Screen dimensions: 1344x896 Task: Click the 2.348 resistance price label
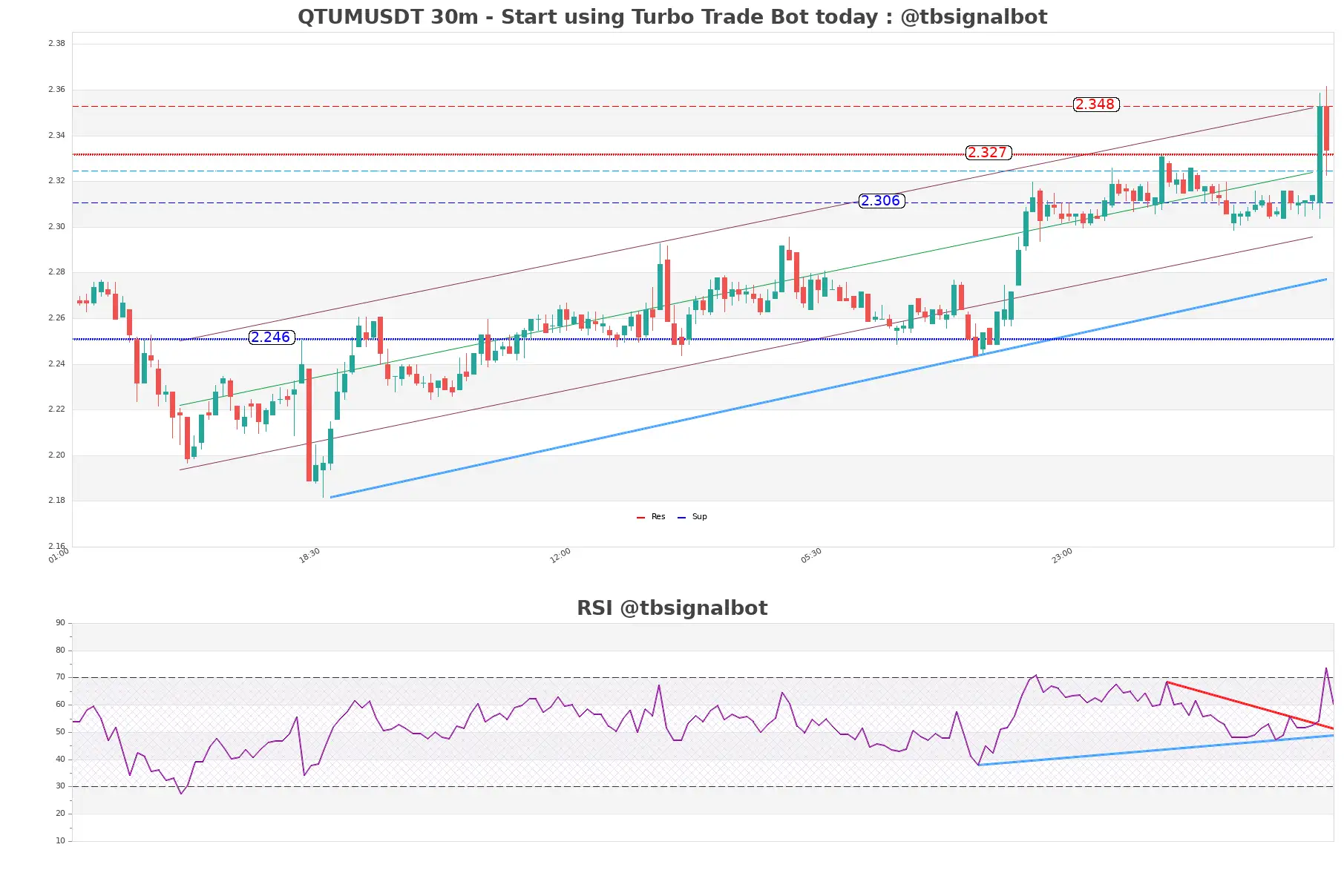pyautogui.click(x=1096, y=105)
